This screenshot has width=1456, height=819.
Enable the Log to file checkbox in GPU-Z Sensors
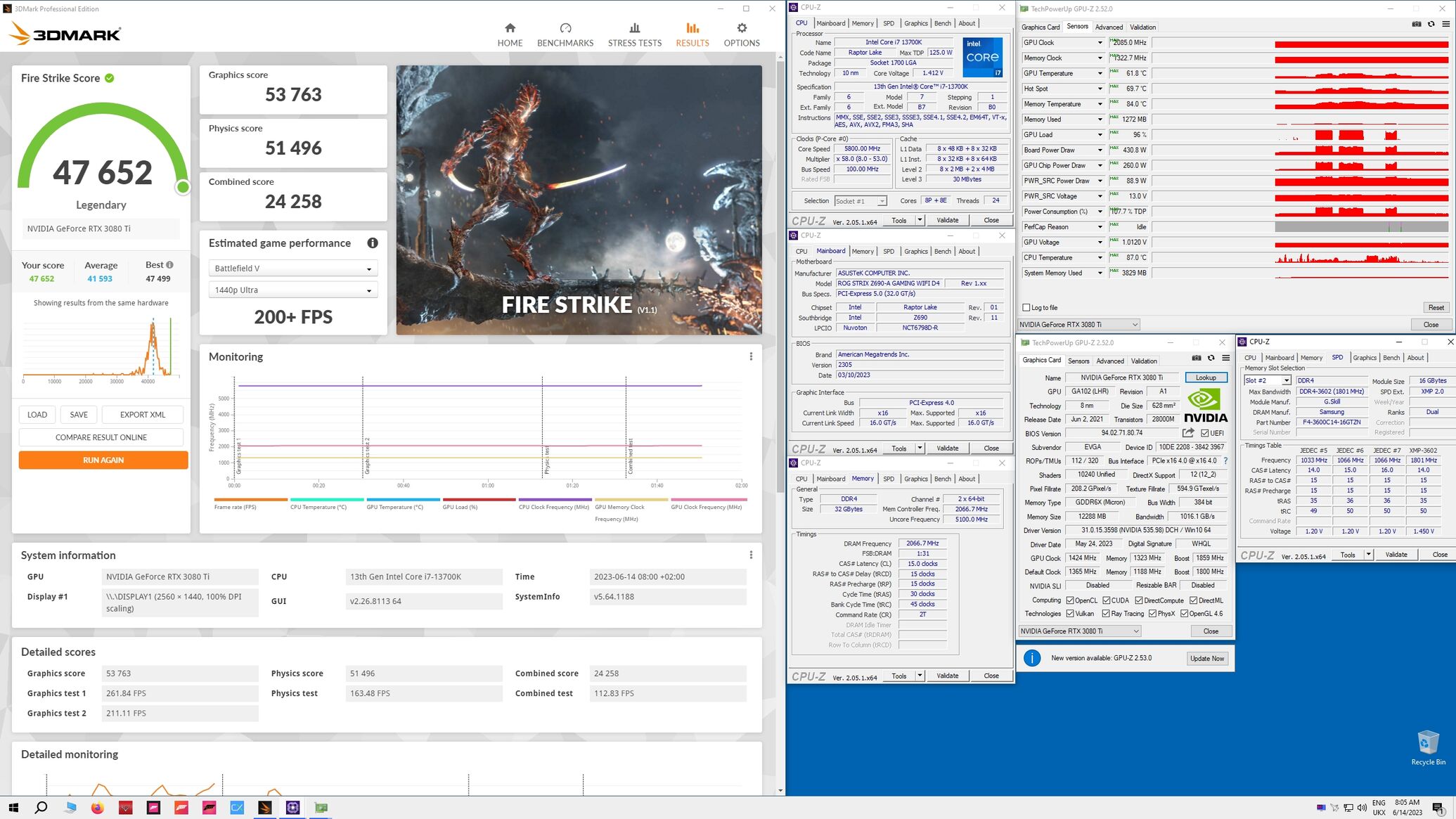[x=1026, y=308]
